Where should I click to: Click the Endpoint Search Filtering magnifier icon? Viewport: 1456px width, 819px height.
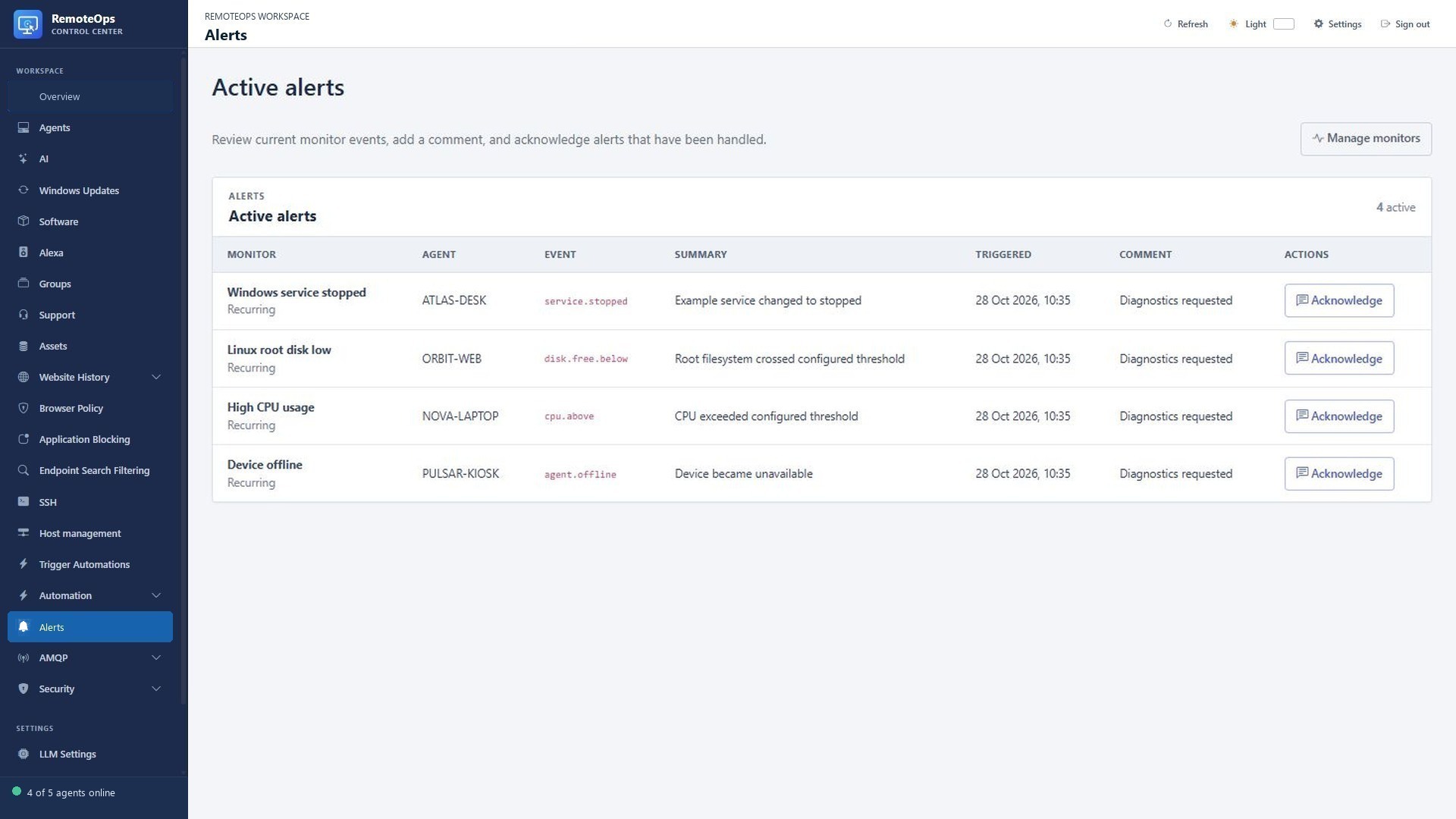click(x=24, y=470)
